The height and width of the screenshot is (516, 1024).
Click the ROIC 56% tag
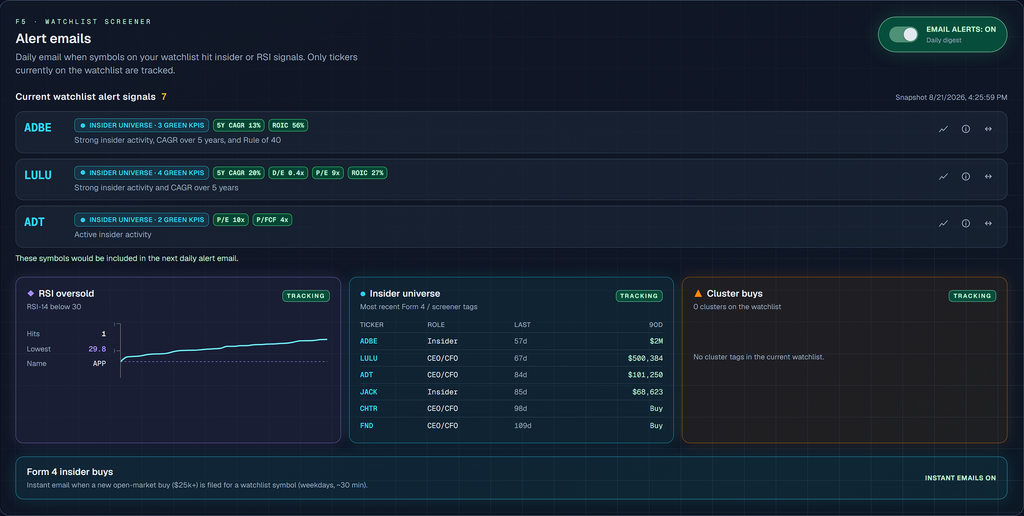click(x=288, y=125)
